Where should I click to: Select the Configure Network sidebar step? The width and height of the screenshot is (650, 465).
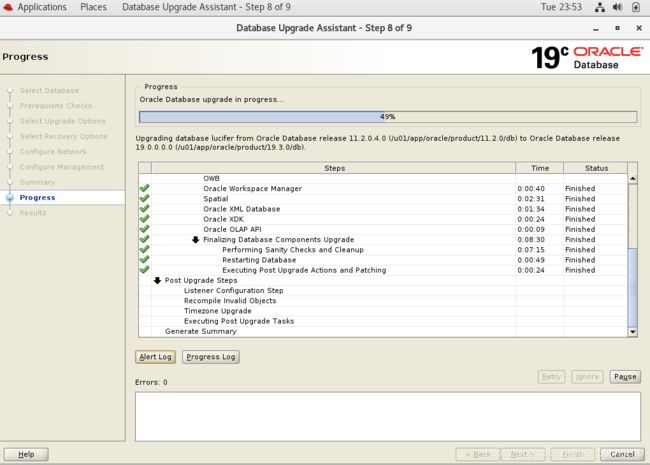[53, 152]
